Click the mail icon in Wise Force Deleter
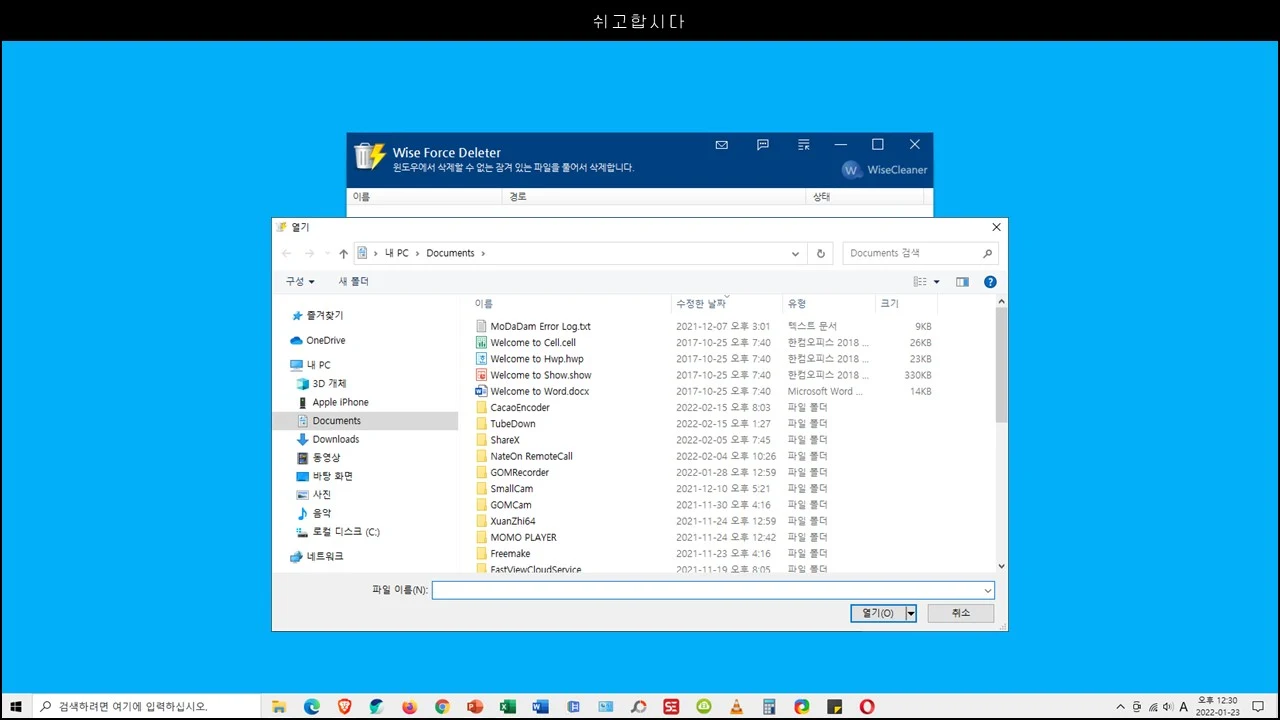This screenshot has height=720, width=1280. click(722, 145)
